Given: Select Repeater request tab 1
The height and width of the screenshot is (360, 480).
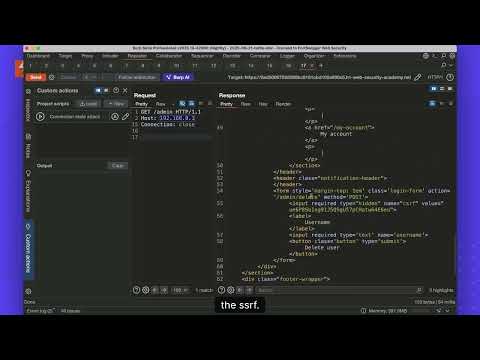Looking at the screenshot, I should pos(30,66).
